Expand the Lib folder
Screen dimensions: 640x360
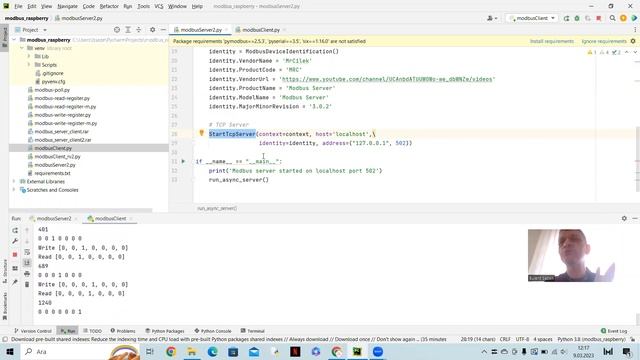click(x=29, y=56)
